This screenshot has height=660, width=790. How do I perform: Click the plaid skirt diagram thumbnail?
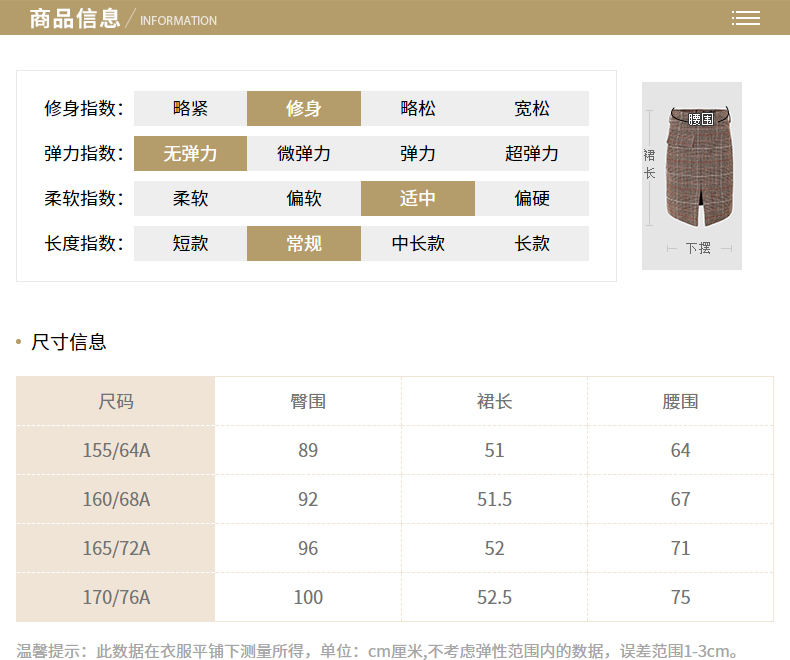pos(692,175)
